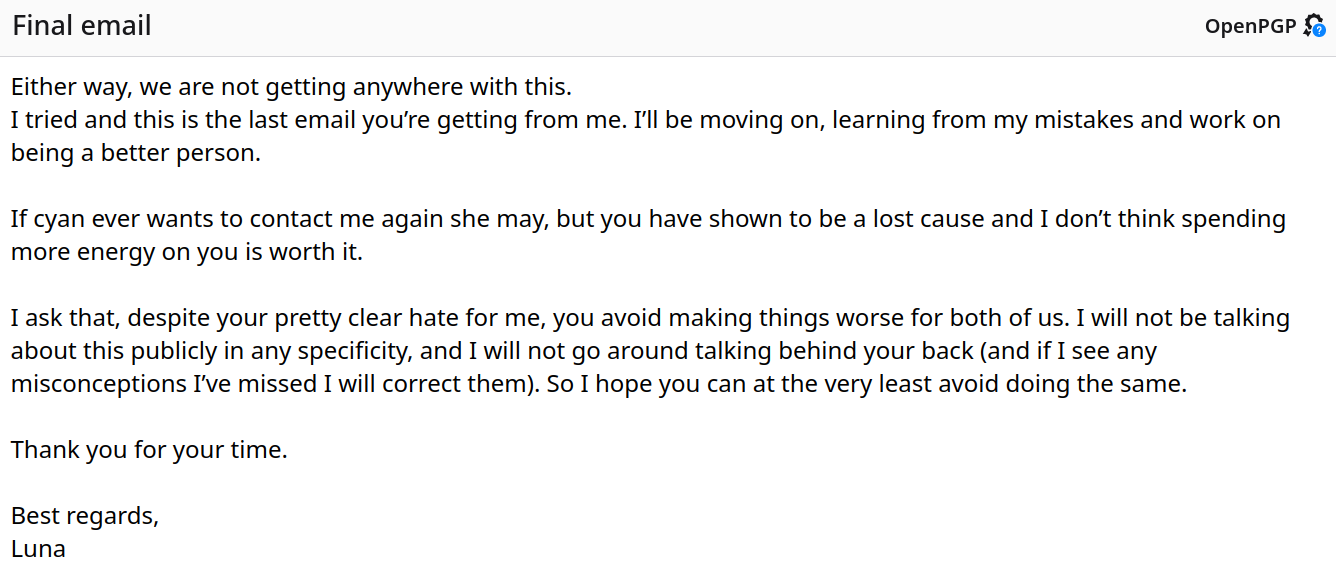The height and width of the screenshot is (571, 1336).
Task: Click the 'Best regards,' closing line
Action: click(x=85, y=517)
